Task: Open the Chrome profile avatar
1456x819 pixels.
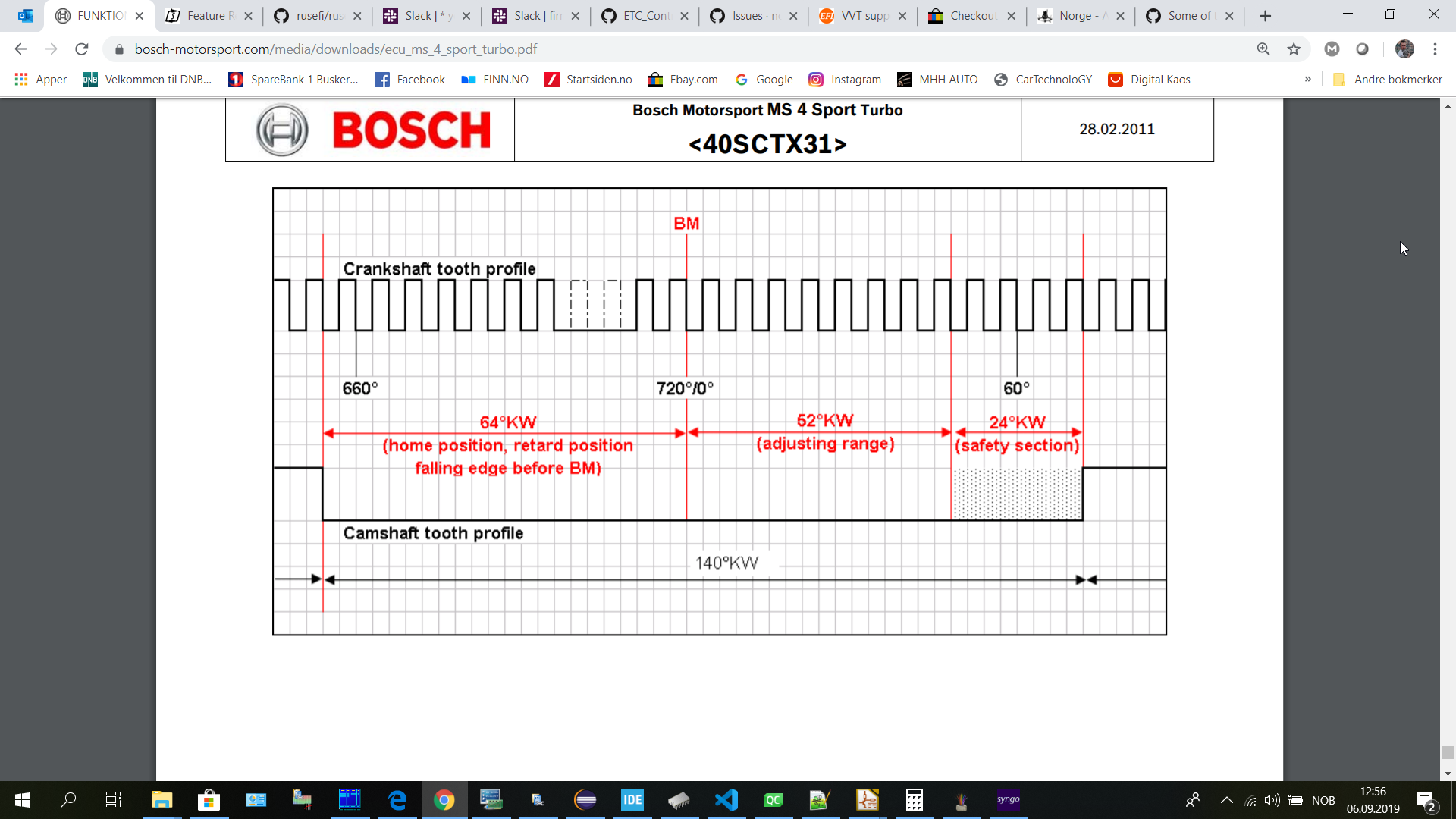Action: (1404, 49)
